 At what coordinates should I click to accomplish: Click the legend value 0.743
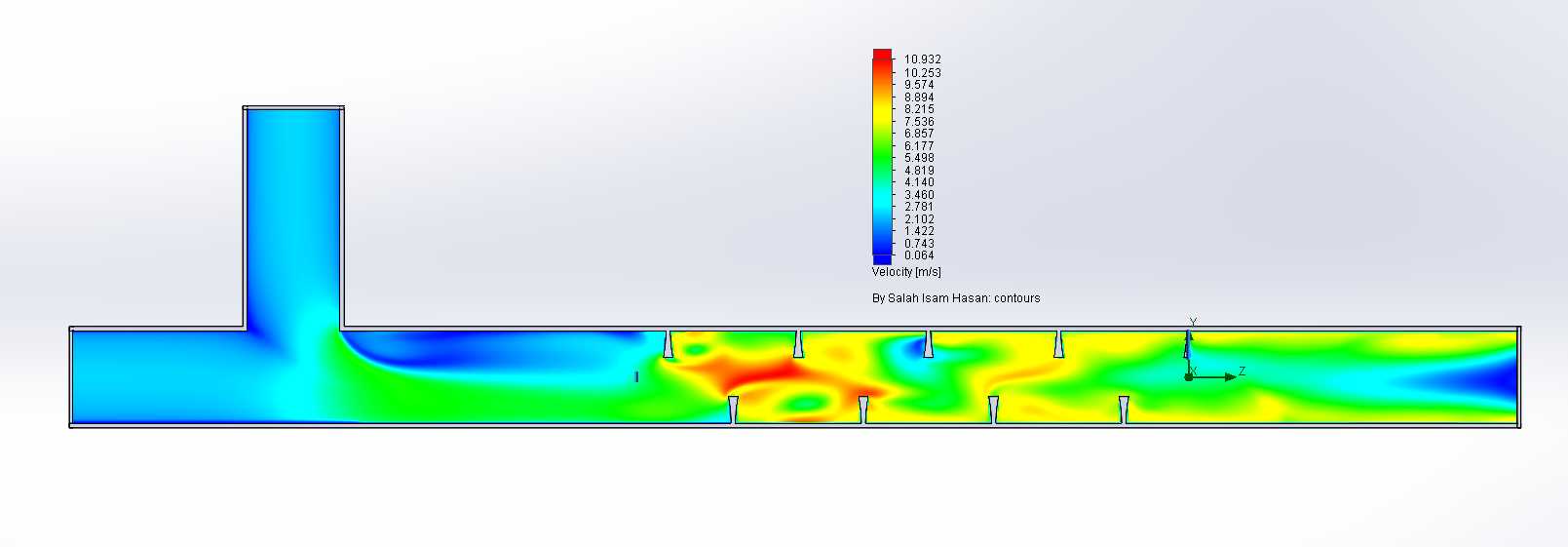[x=918, y=244]
